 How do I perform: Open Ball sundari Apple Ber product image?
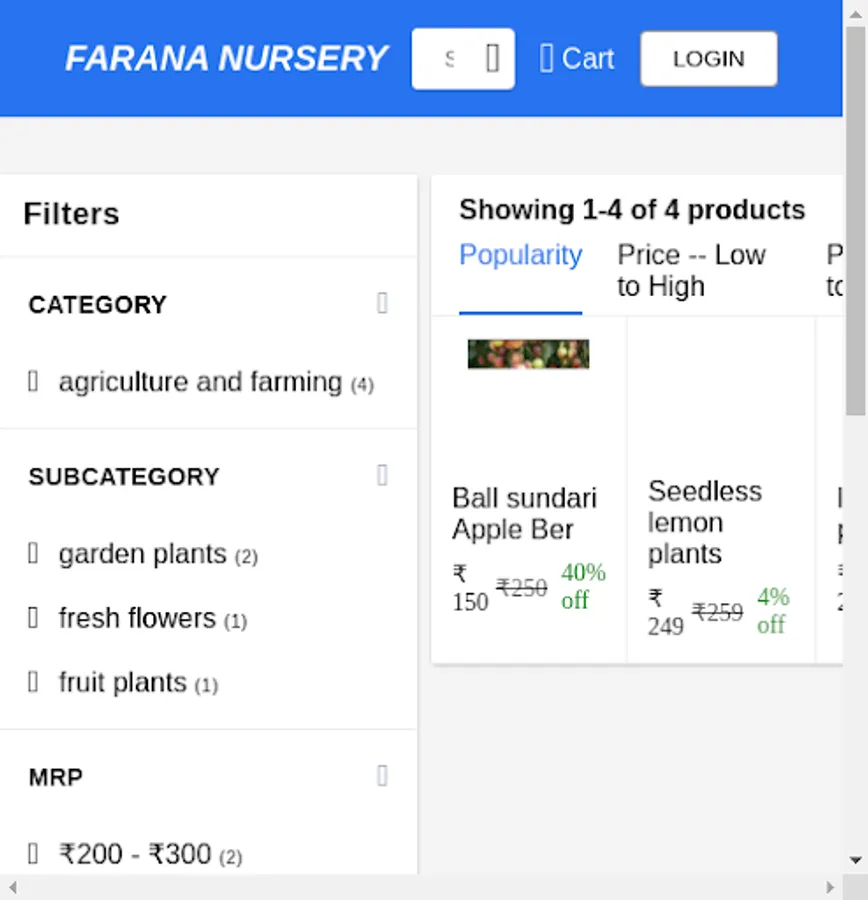tap(528, 354)
